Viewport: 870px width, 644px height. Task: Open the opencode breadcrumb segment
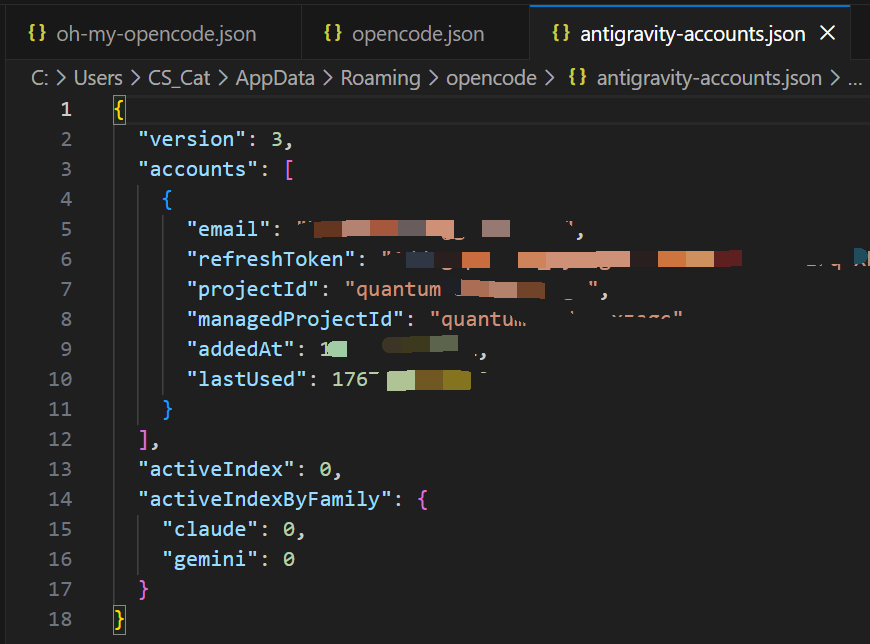491,78
